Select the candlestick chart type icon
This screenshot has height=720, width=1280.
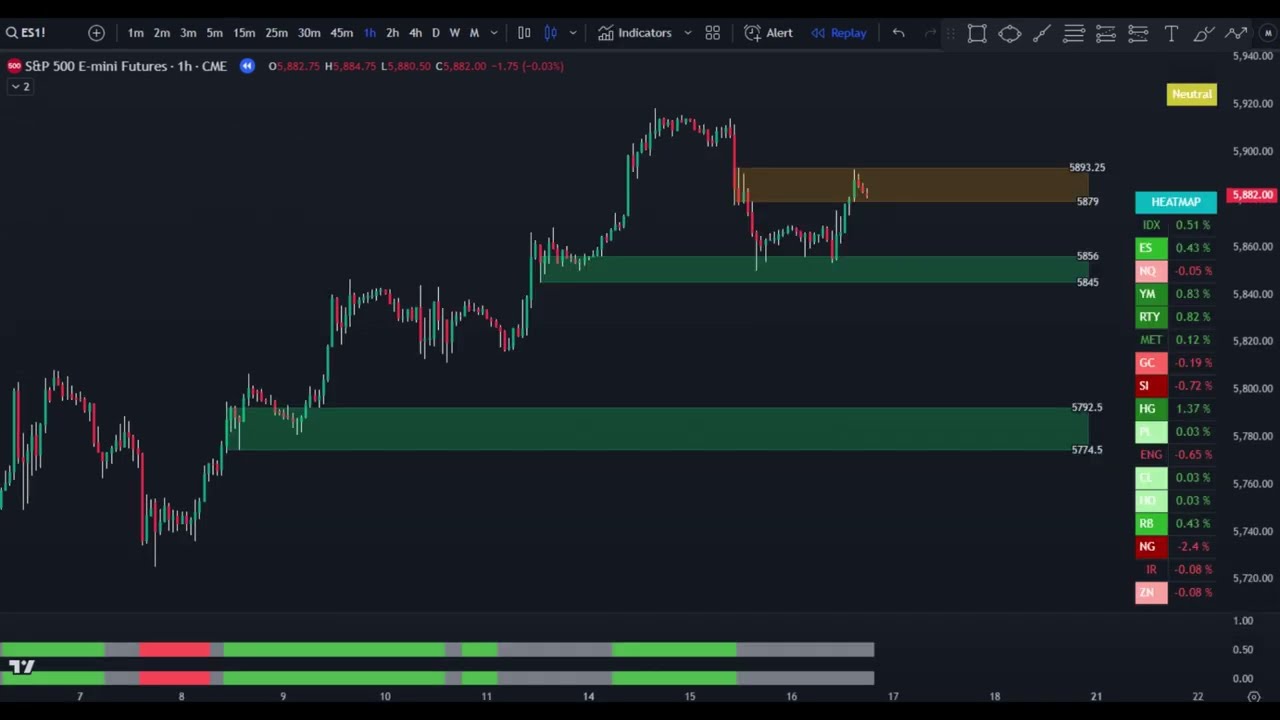(550, 33)
